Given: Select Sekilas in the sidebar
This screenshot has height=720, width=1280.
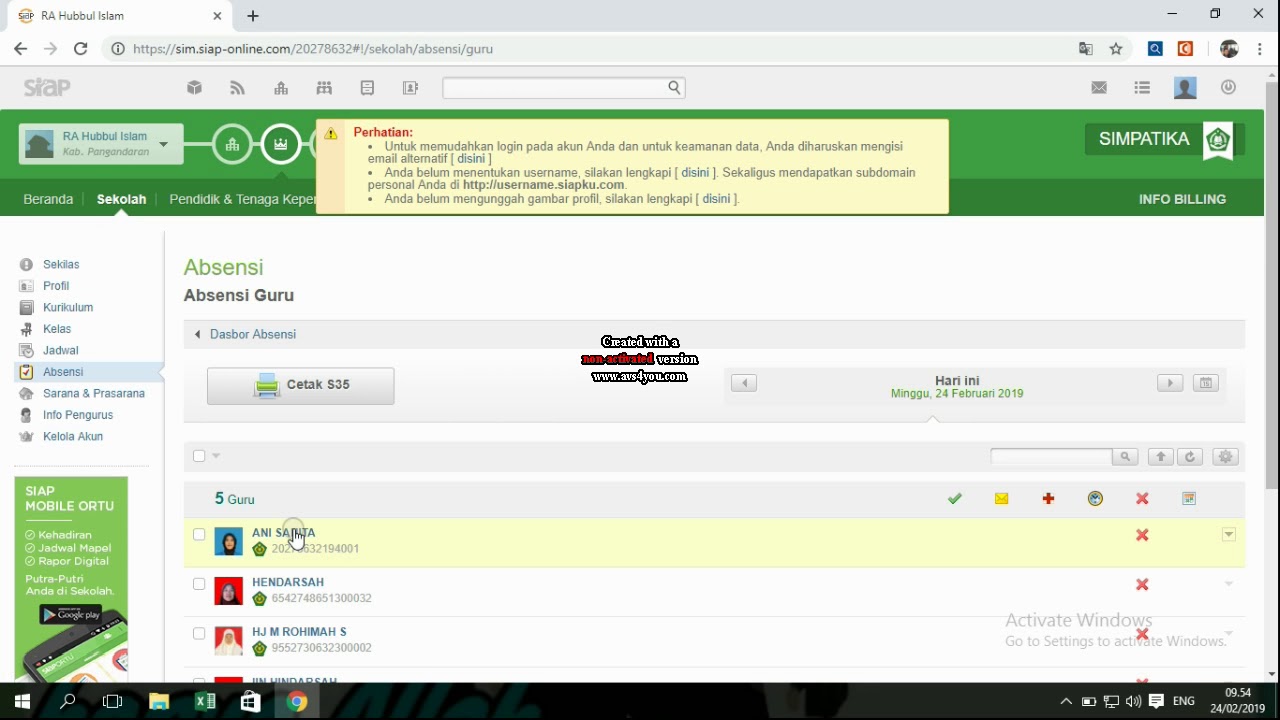Looking at the screenshot, I should tap(61, 265).
